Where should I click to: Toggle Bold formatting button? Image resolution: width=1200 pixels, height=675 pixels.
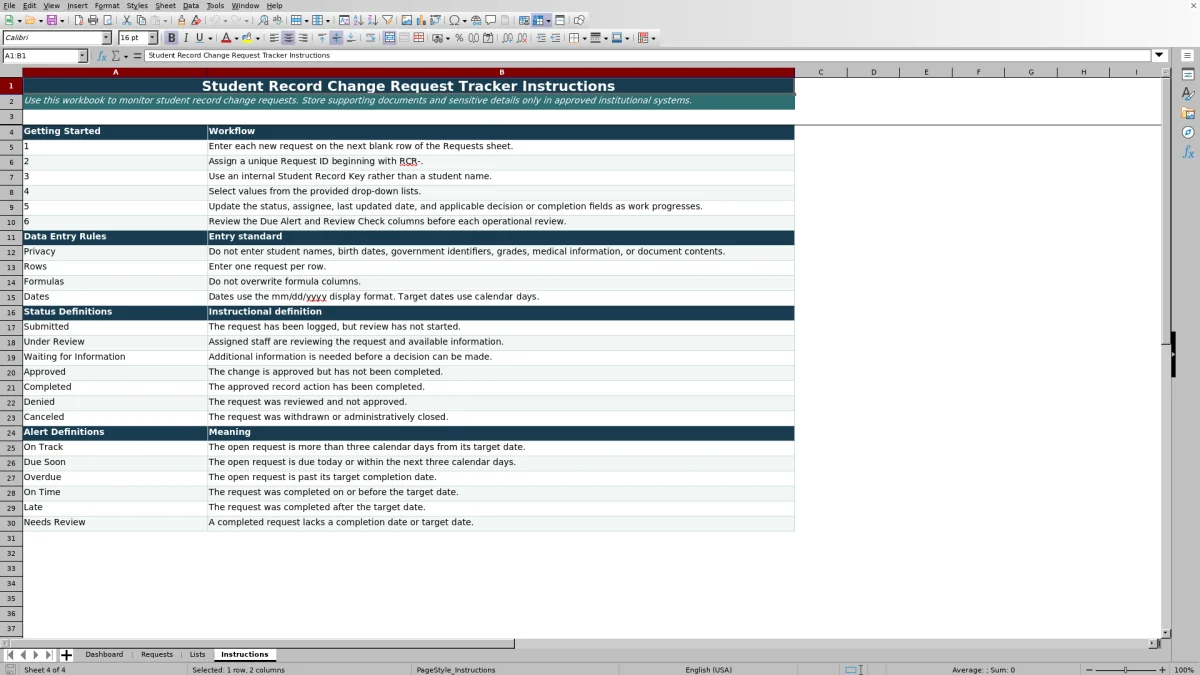[171, 38]
